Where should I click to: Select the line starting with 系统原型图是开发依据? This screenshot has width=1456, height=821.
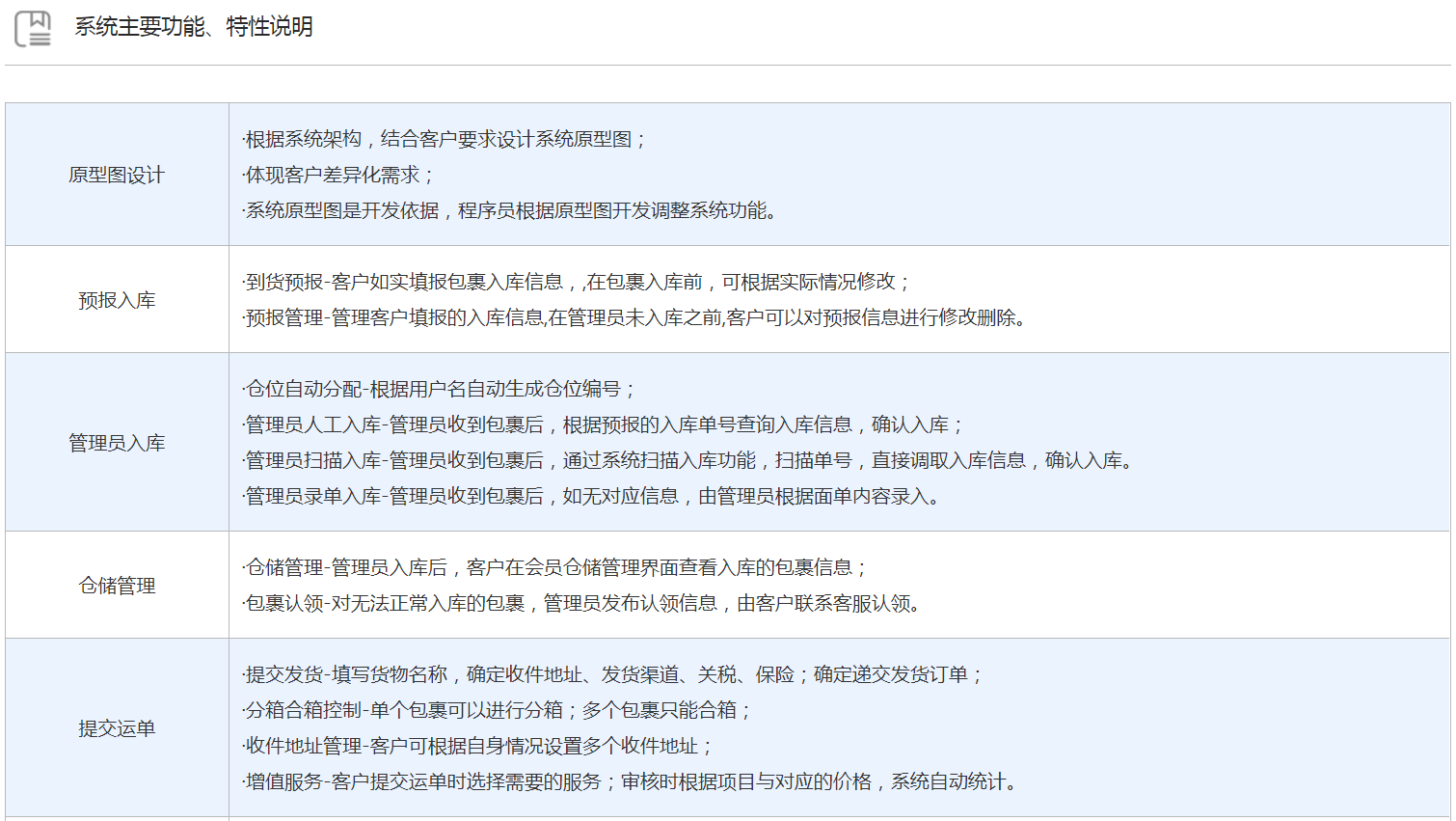tap(509, 210)
